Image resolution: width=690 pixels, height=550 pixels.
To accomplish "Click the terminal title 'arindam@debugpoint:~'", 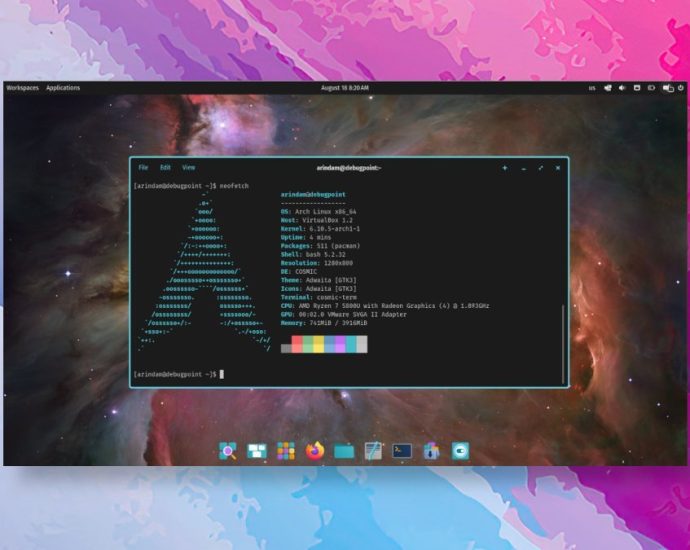I will pyautogui.click(x=349, y=168).
